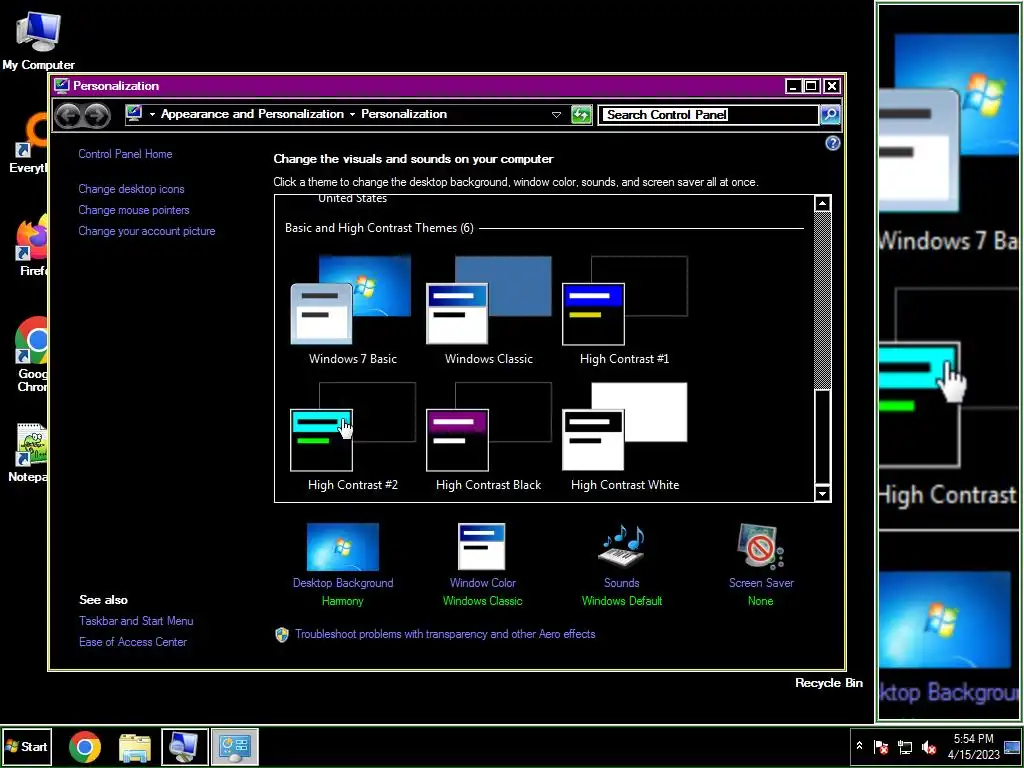Click Appearance and Personalization breadcrumb
The image size is (1024, 768).
point(252,114)
